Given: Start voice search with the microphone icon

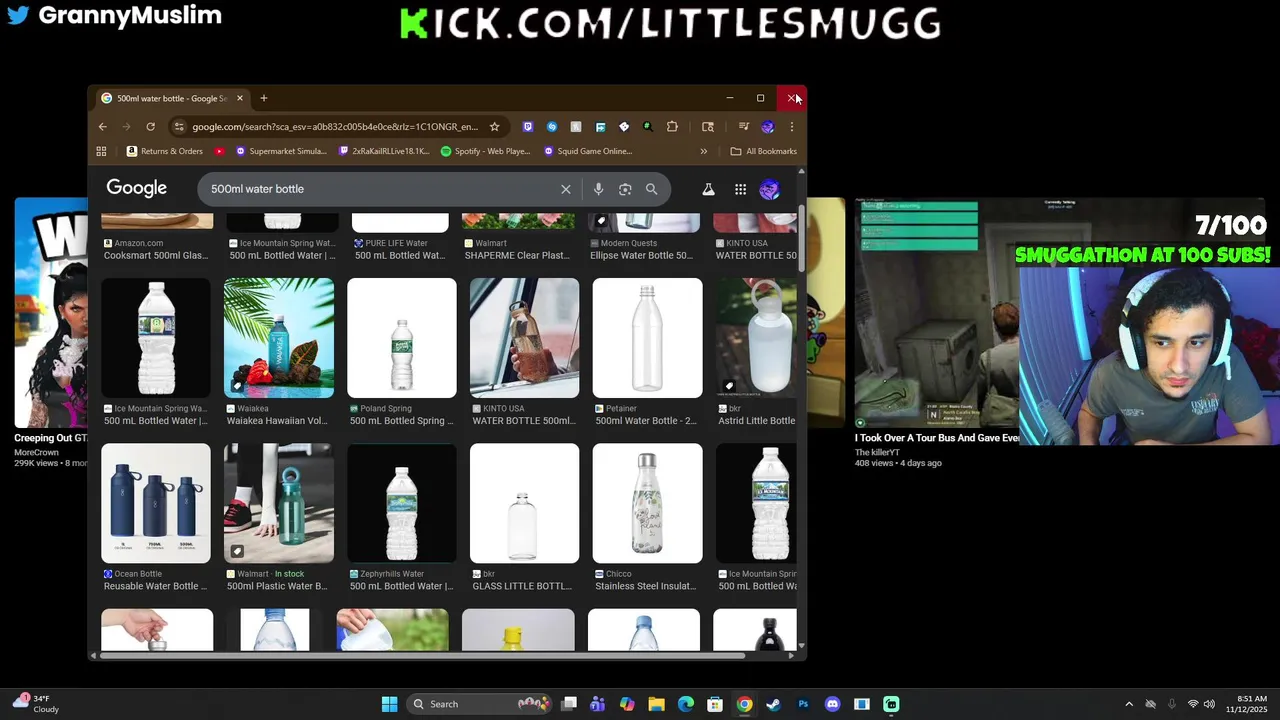Looking at the screenshot, I should coord(598,189).
